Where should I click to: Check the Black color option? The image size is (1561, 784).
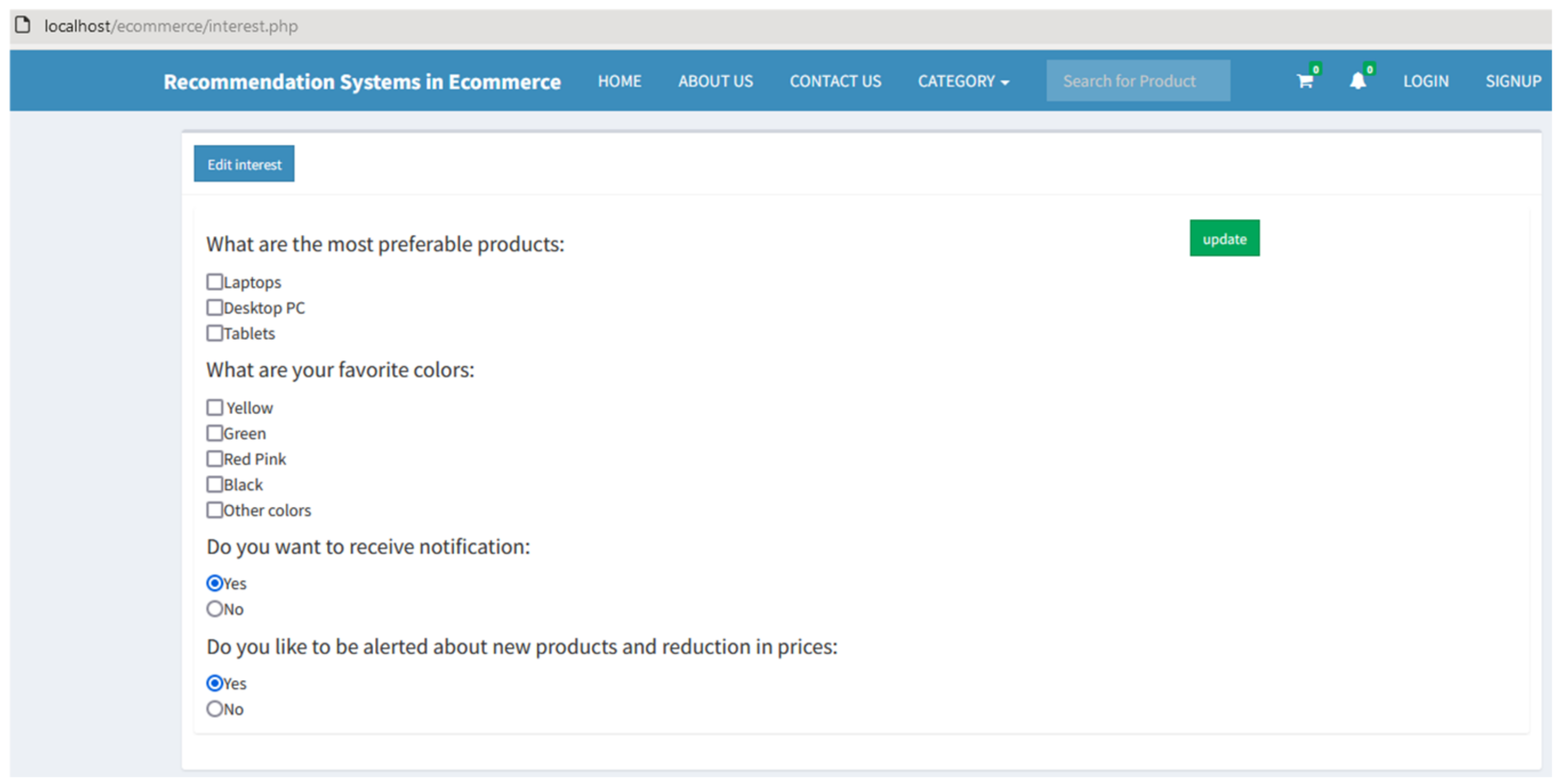click(x=215, y=484)
